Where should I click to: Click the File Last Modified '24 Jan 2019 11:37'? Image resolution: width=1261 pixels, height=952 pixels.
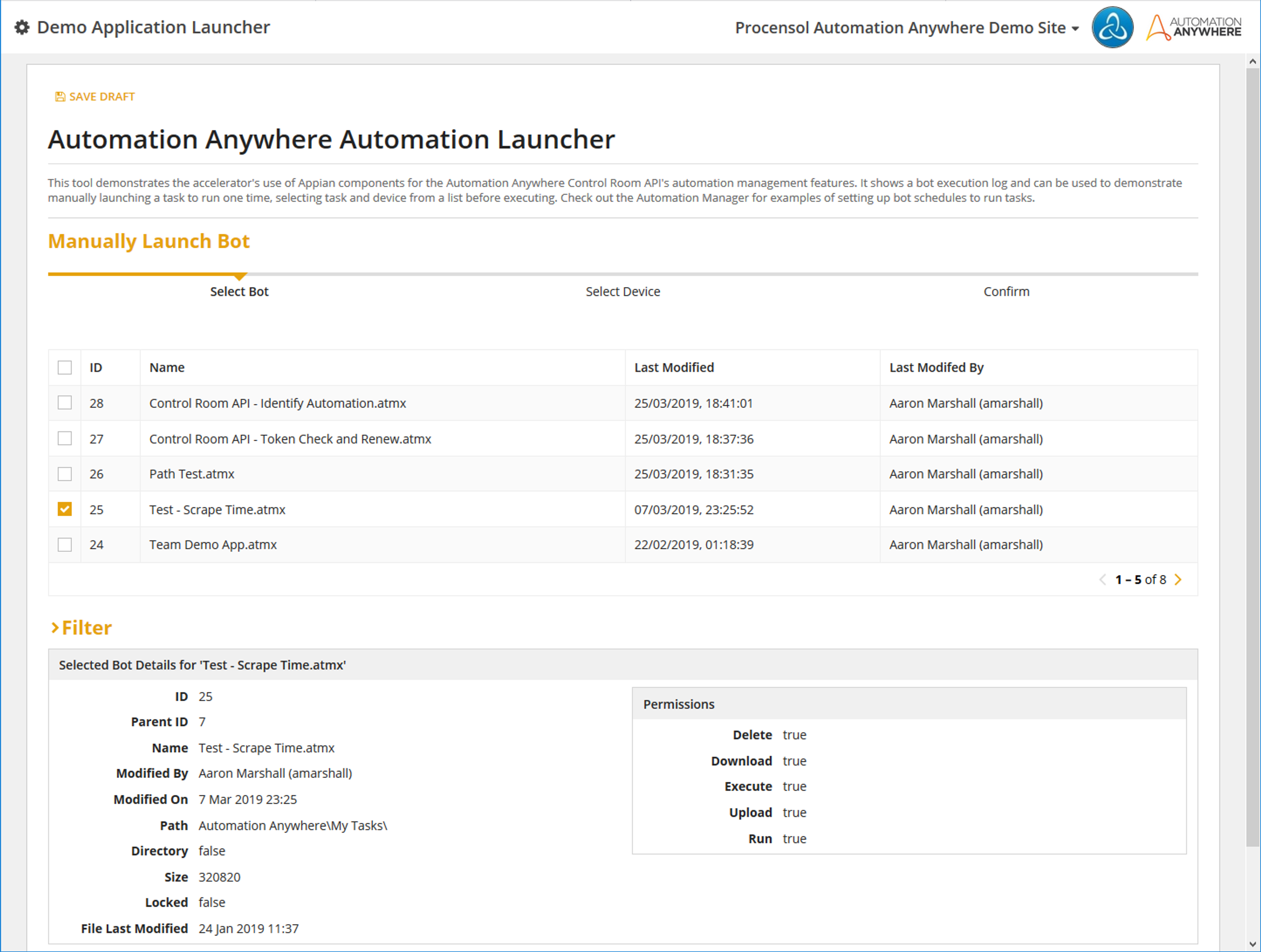point(249,929)
